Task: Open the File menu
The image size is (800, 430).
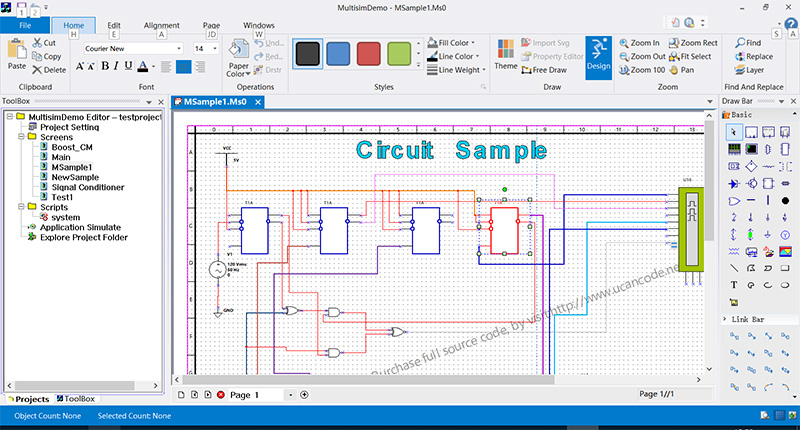Action: (x=25, y=25)
